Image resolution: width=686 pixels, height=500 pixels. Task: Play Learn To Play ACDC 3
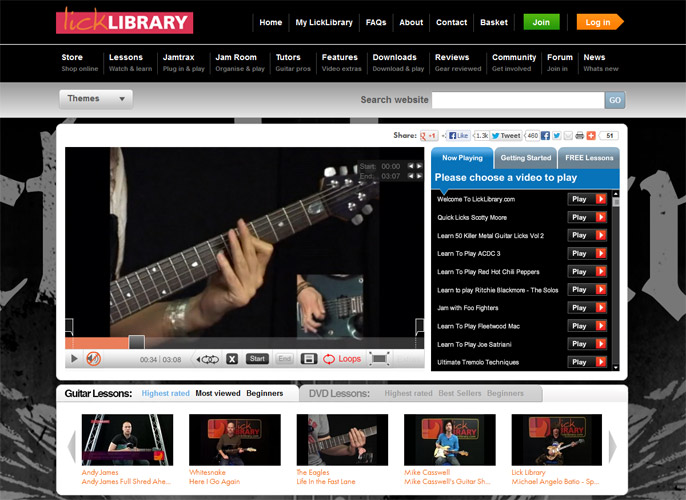[587, 253]
